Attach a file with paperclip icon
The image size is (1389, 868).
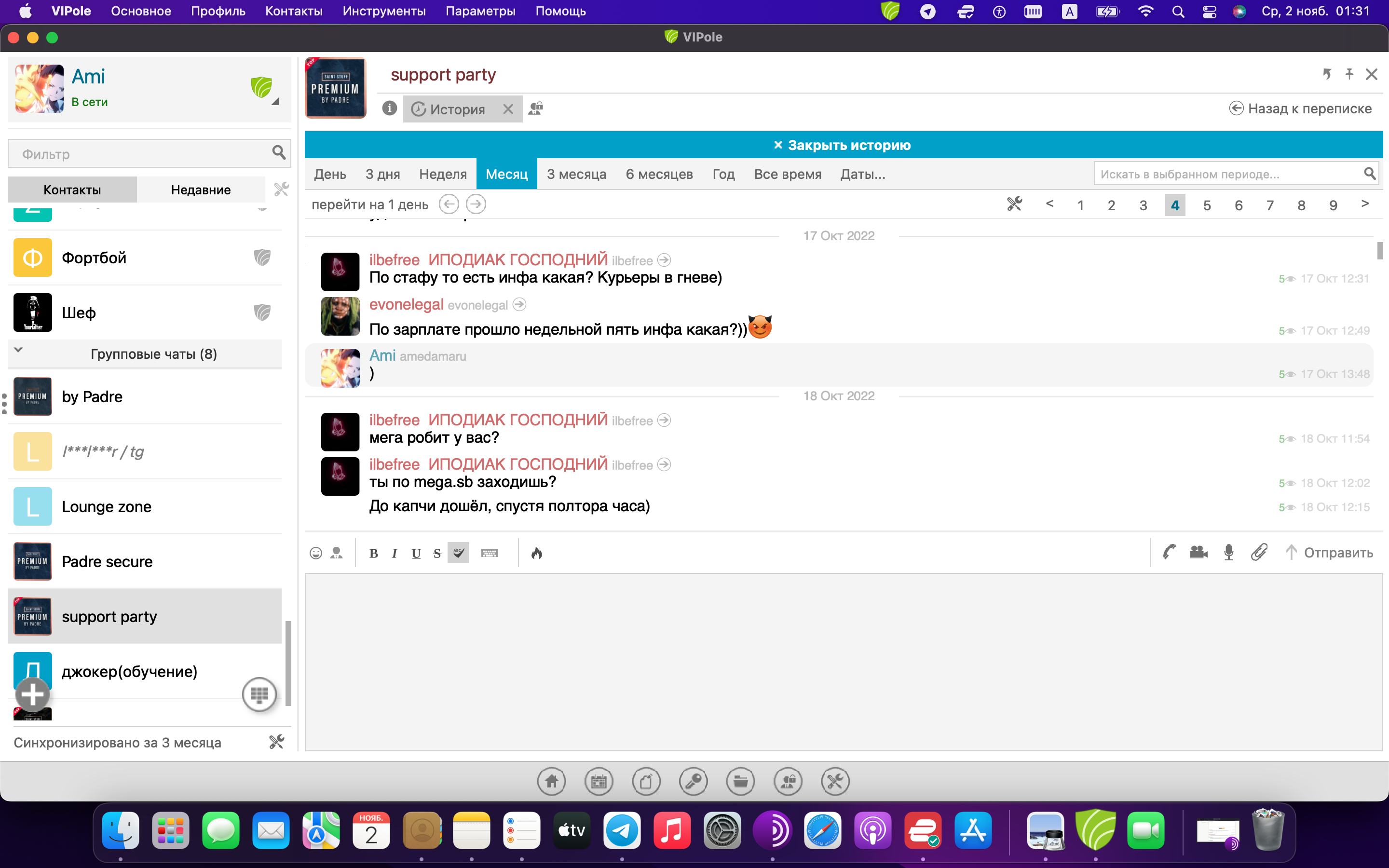1259,552
